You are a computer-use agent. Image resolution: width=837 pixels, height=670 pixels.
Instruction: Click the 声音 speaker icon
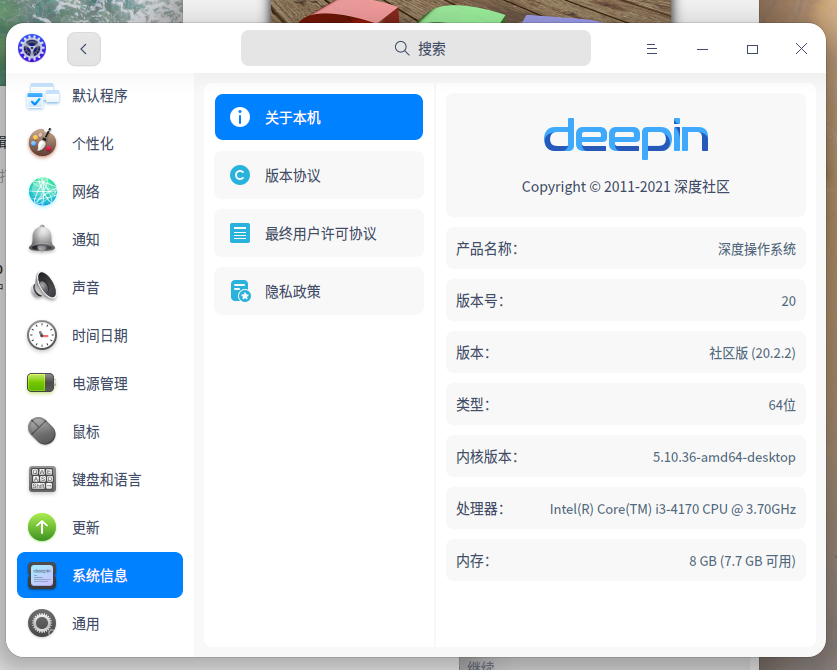[x=43, y=286]
